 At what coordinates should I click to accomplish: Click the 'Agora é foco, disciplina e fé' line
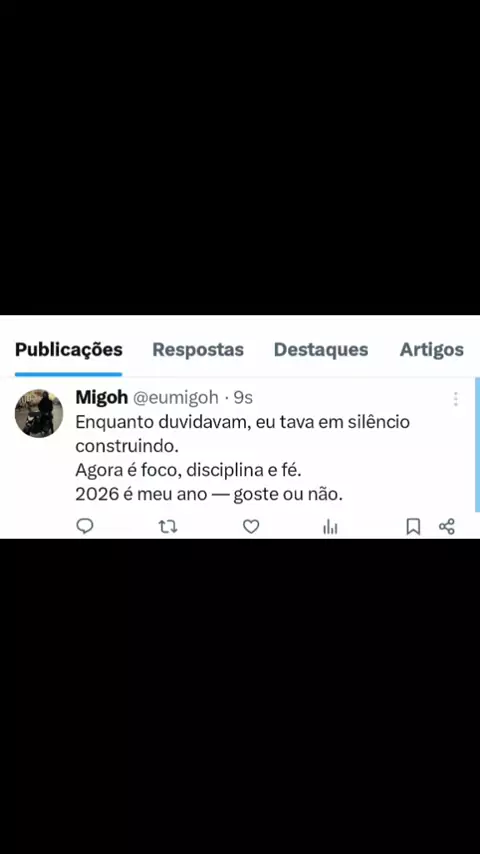coord(188,471)
